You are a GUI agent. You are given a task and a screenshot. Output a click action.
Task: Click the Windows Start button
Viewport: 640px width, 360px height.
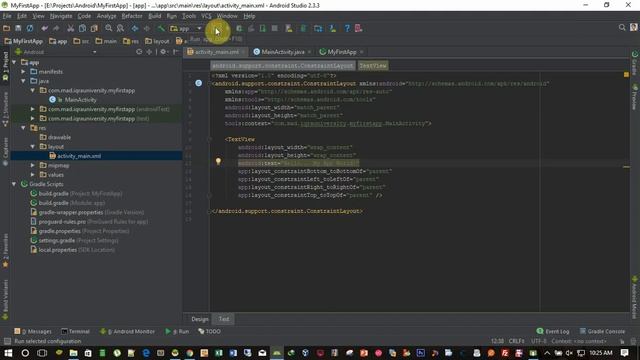(x=8, y=353)
